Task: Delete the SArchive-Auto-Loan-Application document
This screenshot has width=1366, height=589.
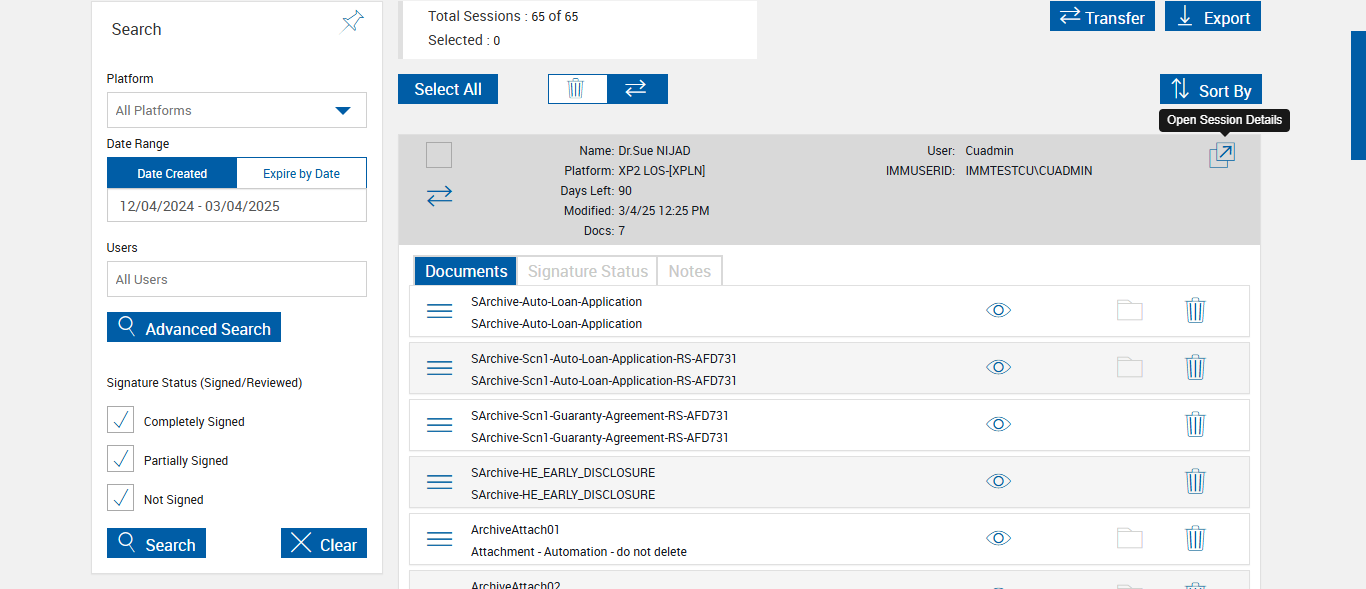Action: 1195,311
